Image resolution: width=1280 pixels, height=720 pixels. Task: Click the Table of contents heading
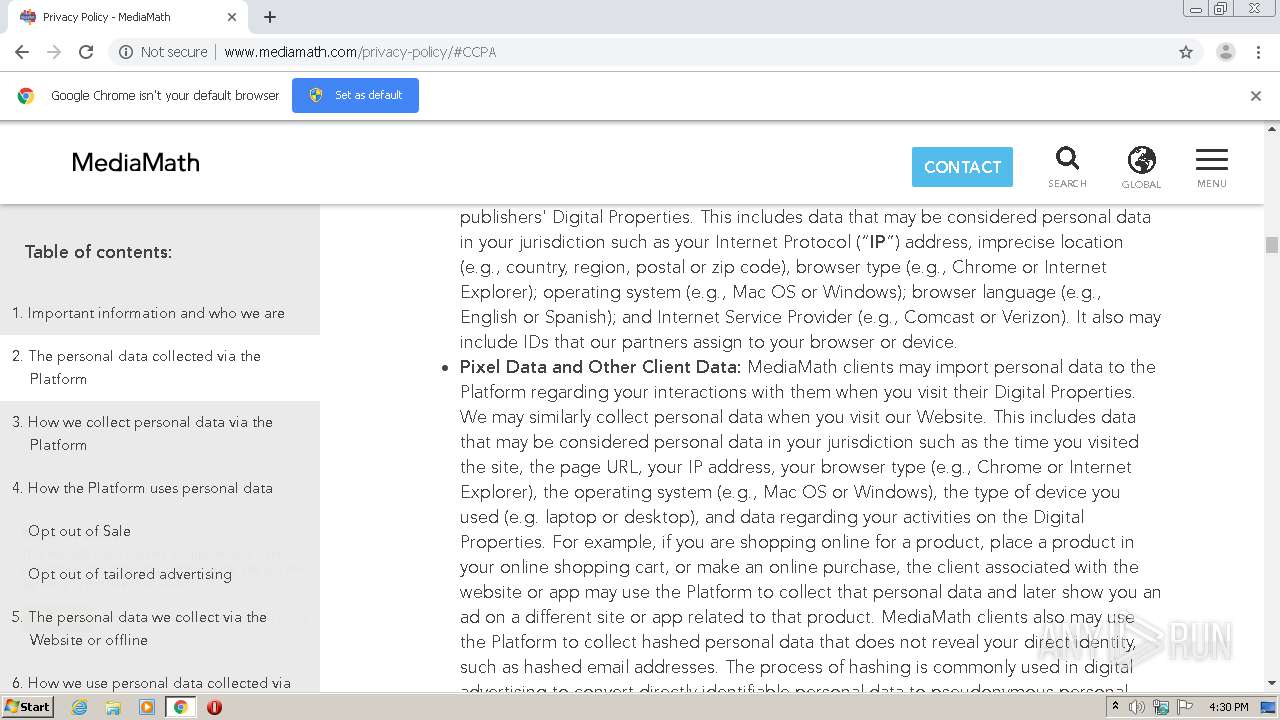(98, 252)
